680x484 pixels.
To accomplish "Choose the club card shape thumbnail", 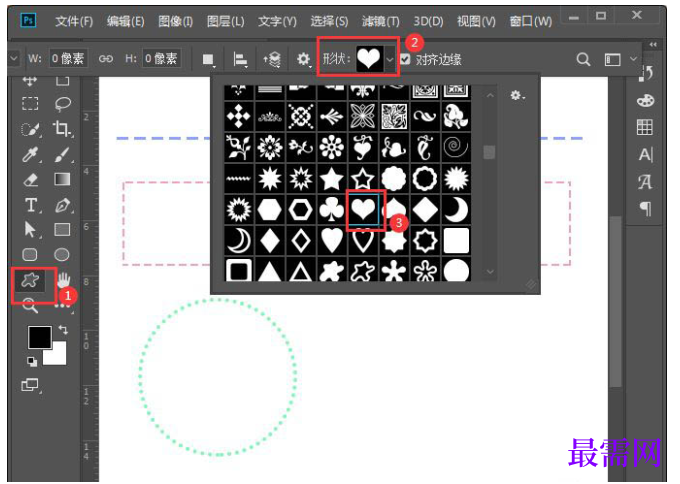I will click(x=332, y=210).
